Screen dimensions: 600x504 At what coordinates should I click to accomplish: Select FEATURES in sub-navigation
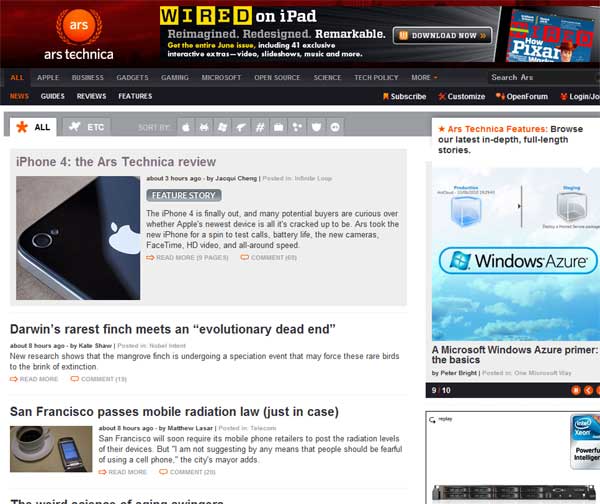(135, 96)
